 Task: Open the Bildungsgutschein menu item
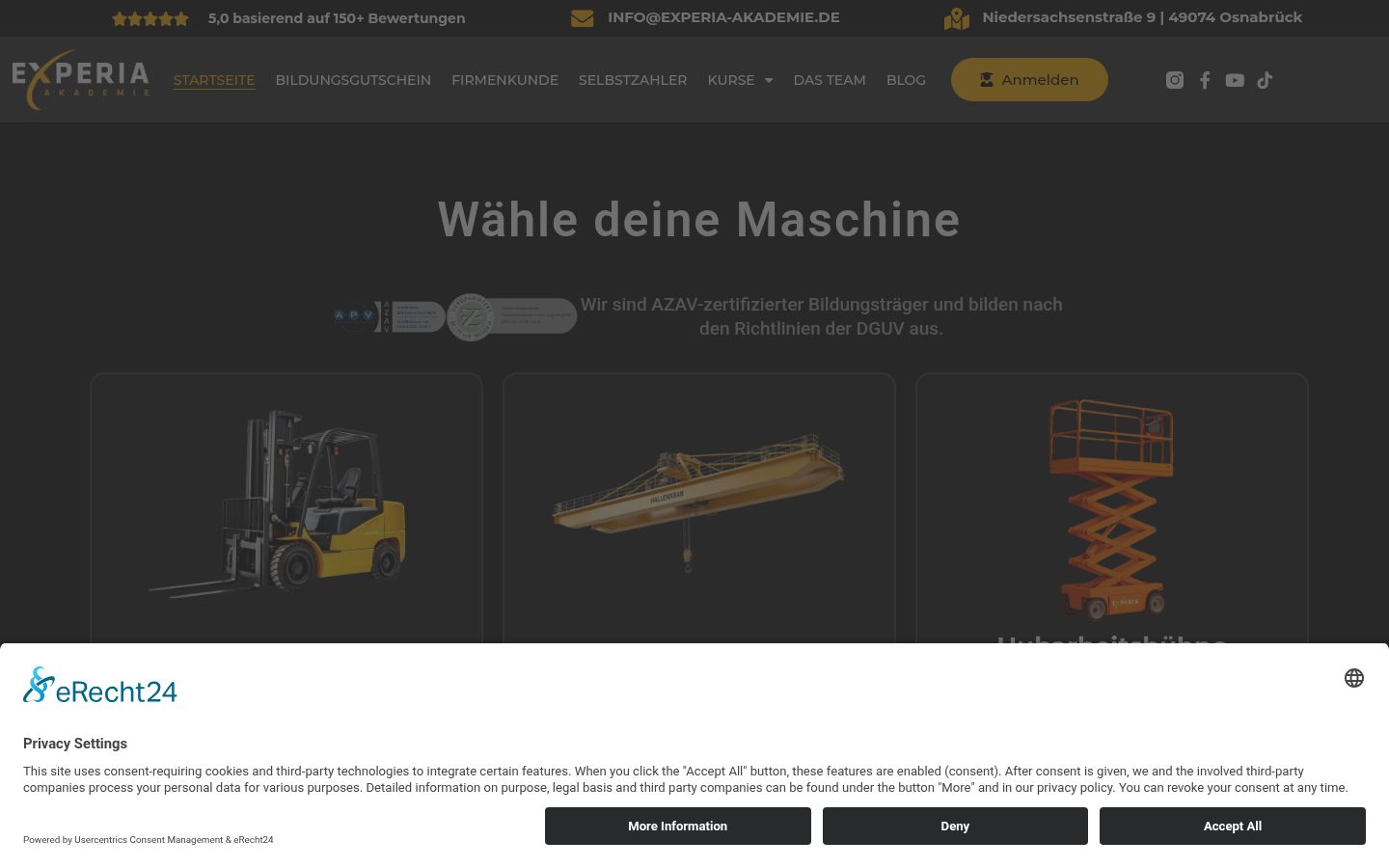click(x=353, y=80)
